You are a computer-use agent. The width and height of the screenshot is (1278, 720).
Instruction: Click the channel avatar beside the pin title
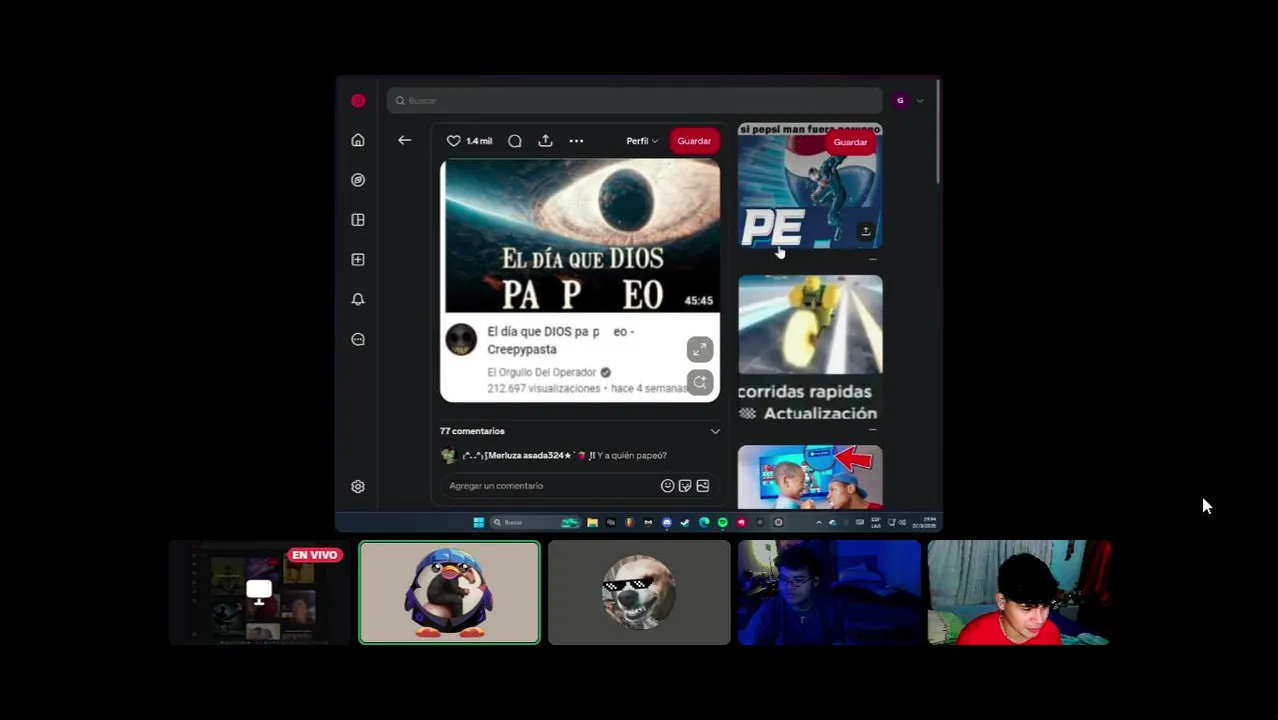[461, 340]
